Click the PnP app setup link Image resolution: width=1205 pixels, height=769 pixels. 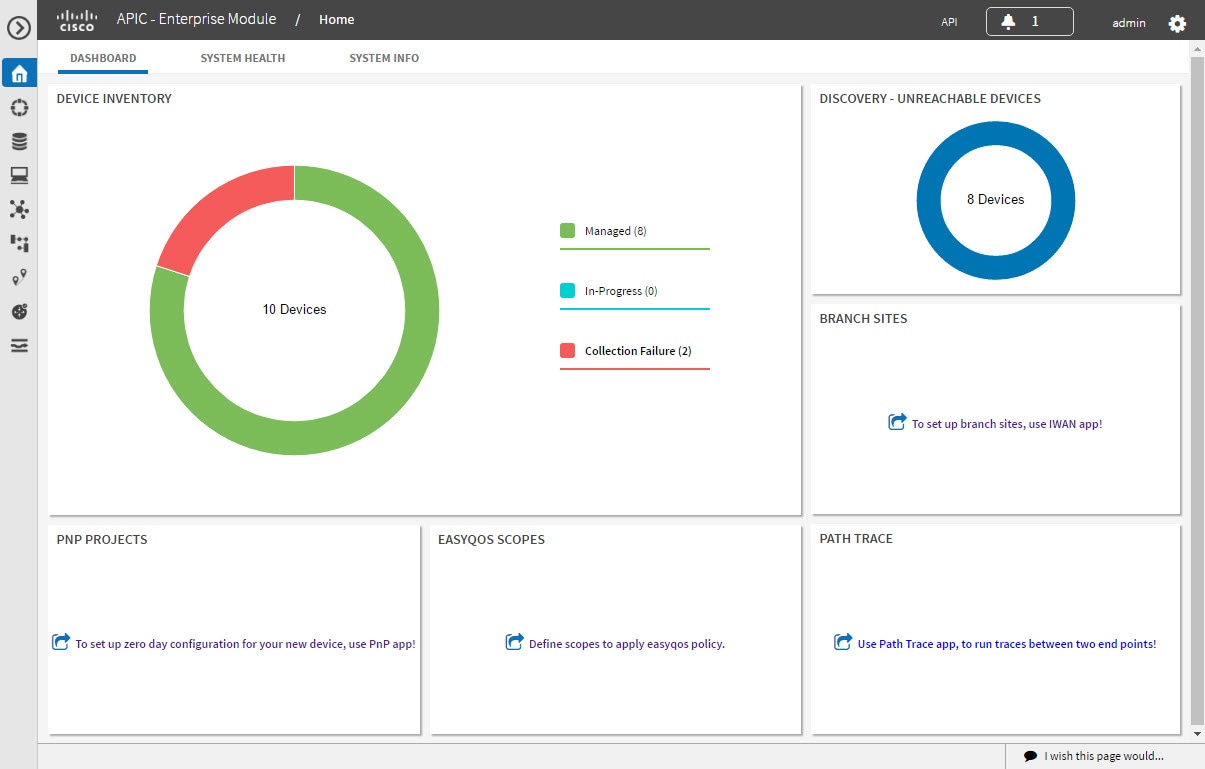[x=244, y=644]
